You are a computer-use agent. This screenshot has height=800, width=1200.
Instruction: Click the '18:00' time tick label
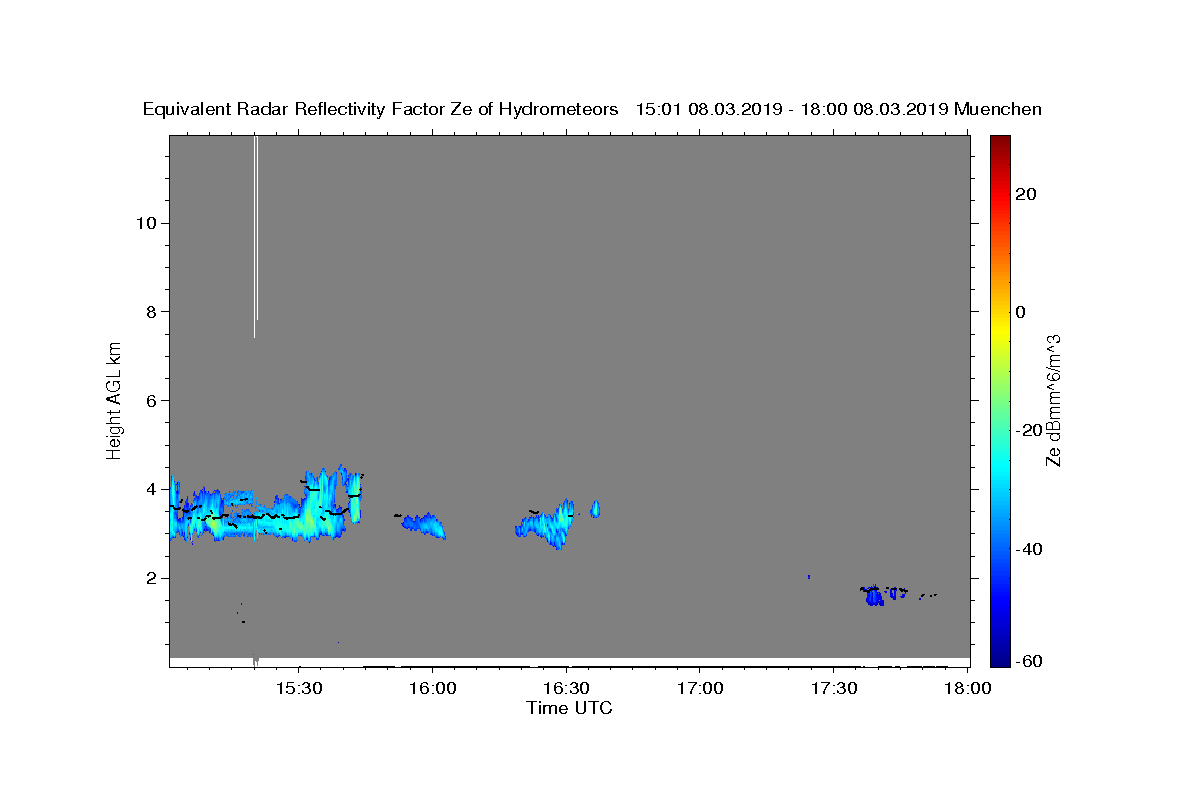(x=968, y=689)
